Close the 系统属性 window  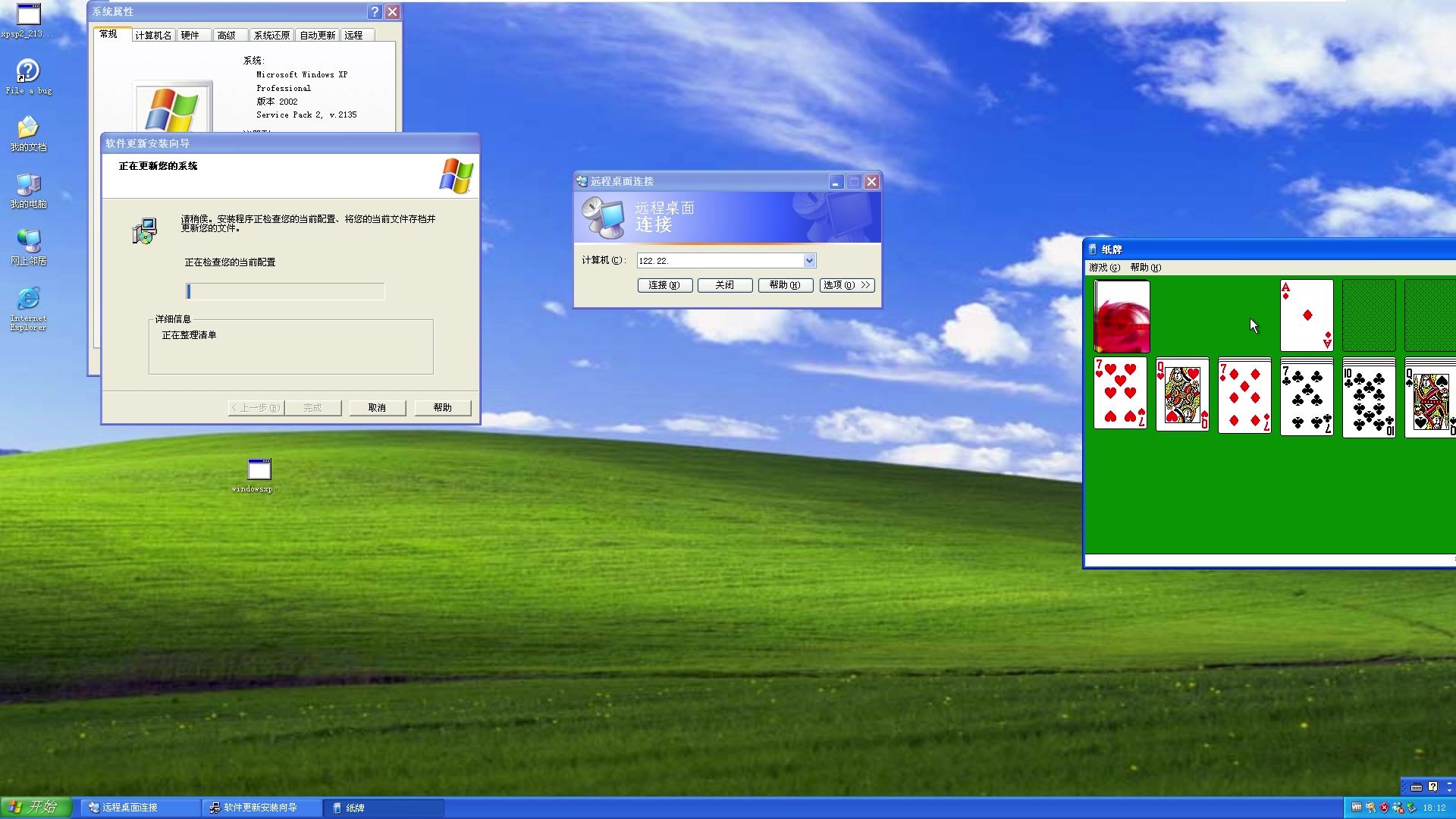[x=392, y=11]
